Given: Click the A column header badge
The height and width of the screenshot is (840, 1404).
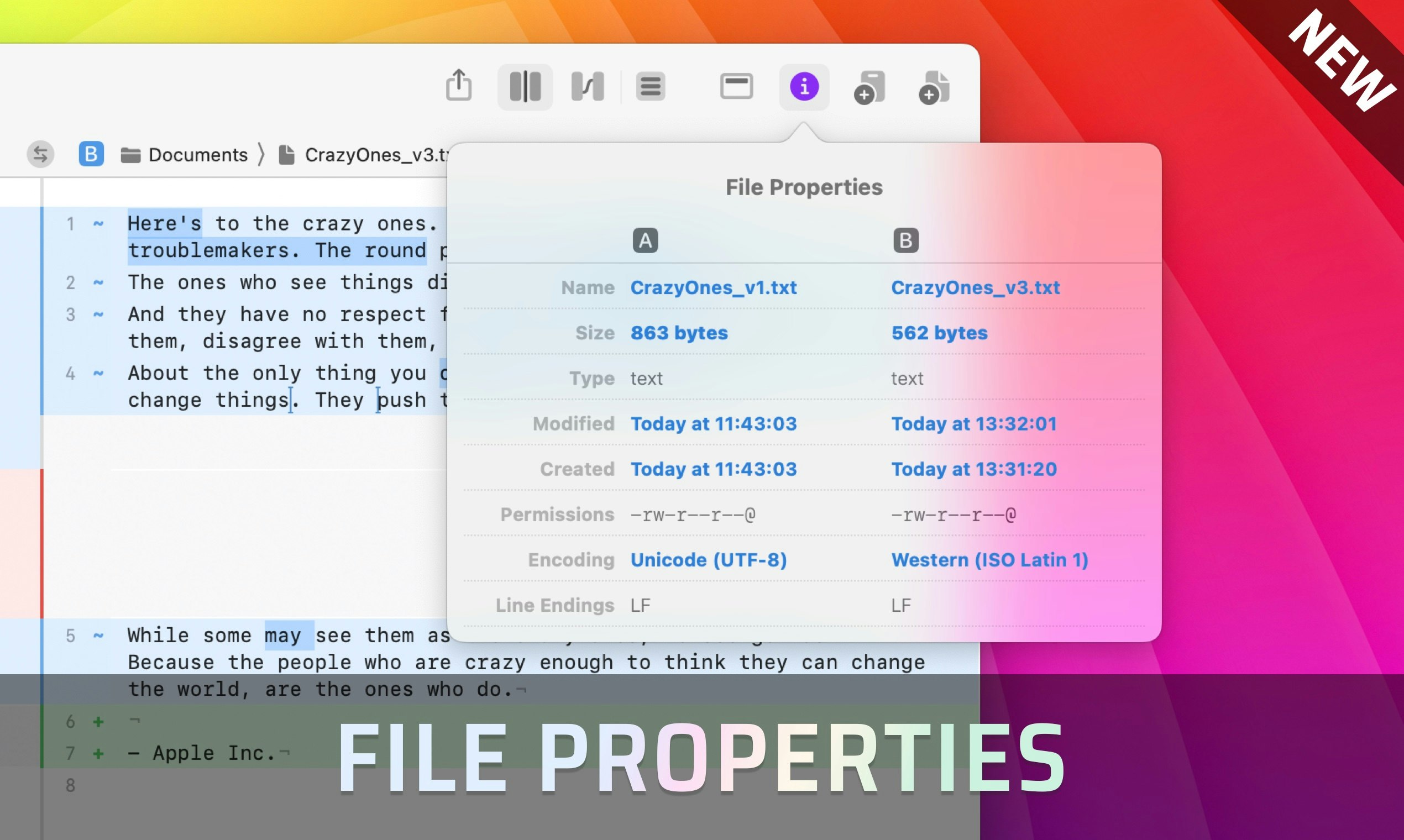Looking at the screenshot, I should coord(645,240).
